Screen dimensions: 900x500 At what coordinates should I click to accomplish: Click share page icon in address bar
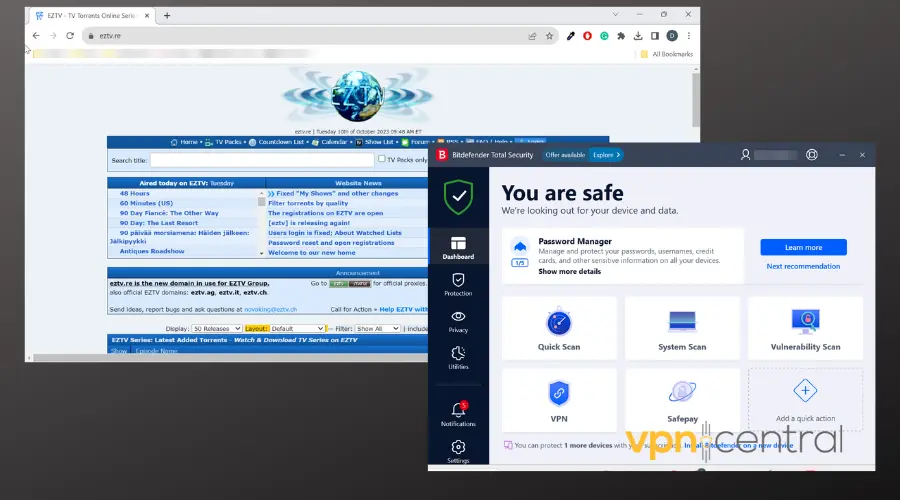tap(532, 36)
